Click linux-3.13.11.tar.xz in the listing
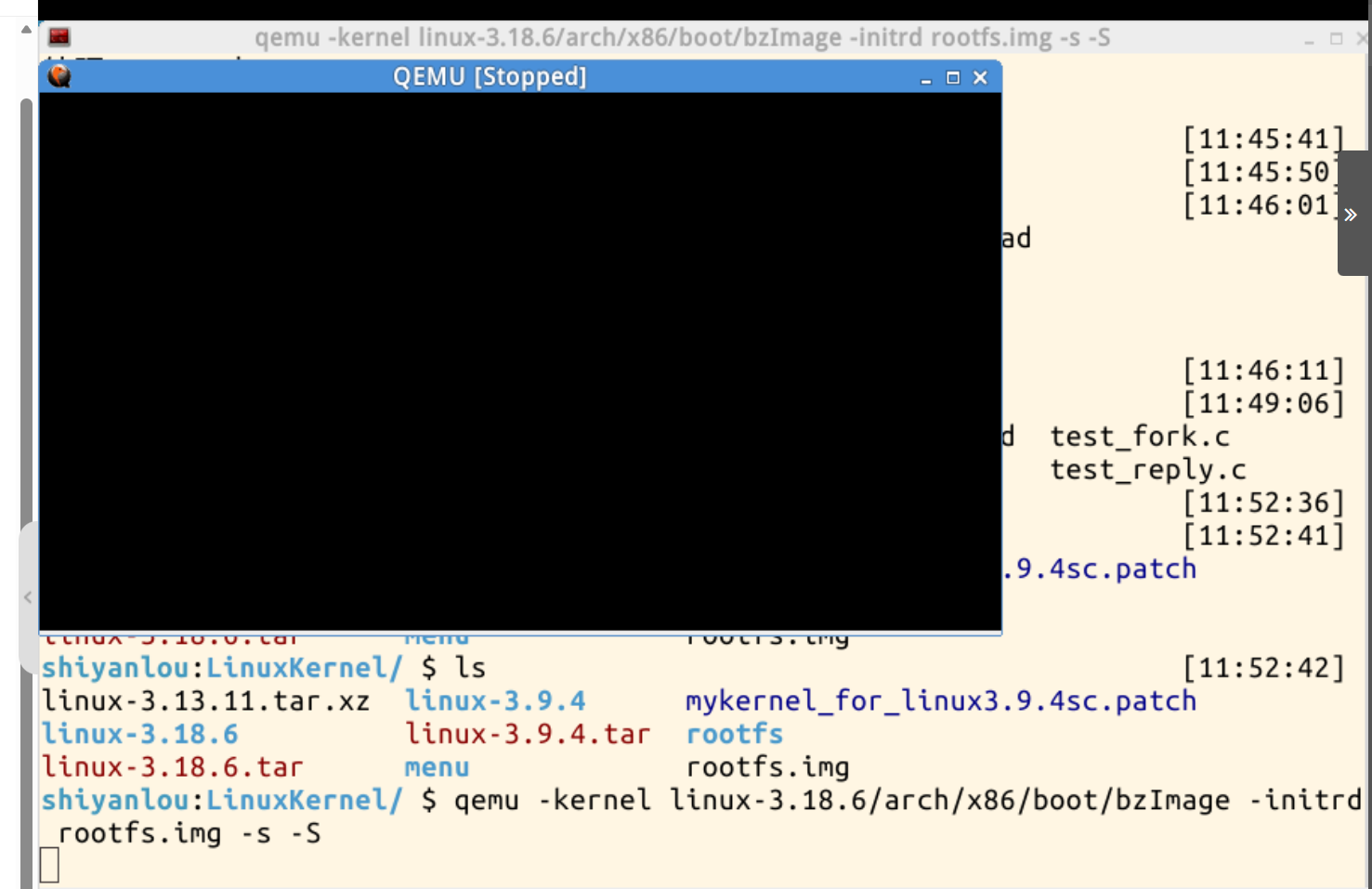 coord(206,701)
